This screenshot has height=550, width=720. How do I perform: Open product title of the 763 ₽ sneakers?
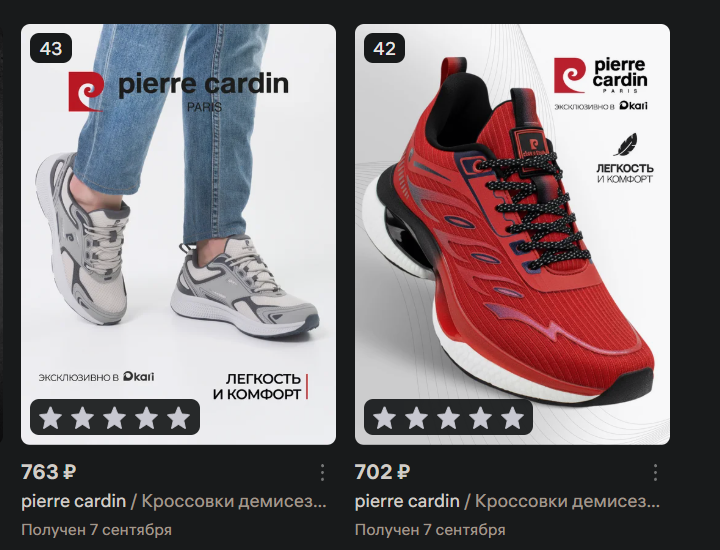pyautogui.click(x=234, y=501)
